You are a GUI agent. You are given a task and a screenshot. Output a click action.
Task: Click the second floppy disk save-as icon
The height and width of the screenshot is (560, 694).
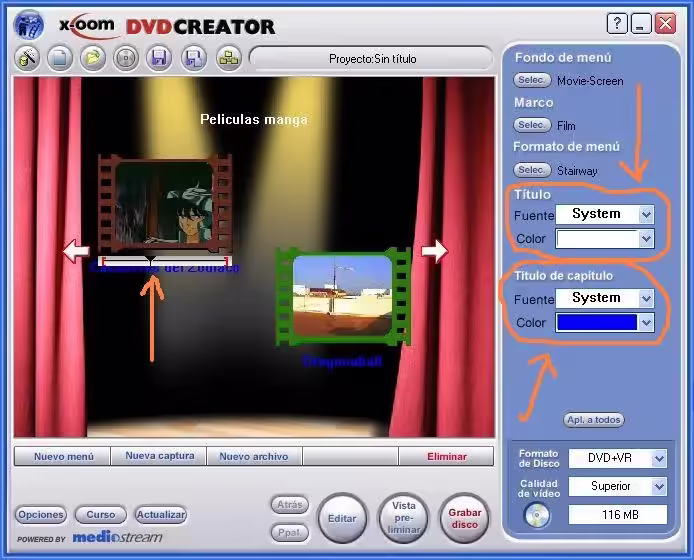point(194,58)
